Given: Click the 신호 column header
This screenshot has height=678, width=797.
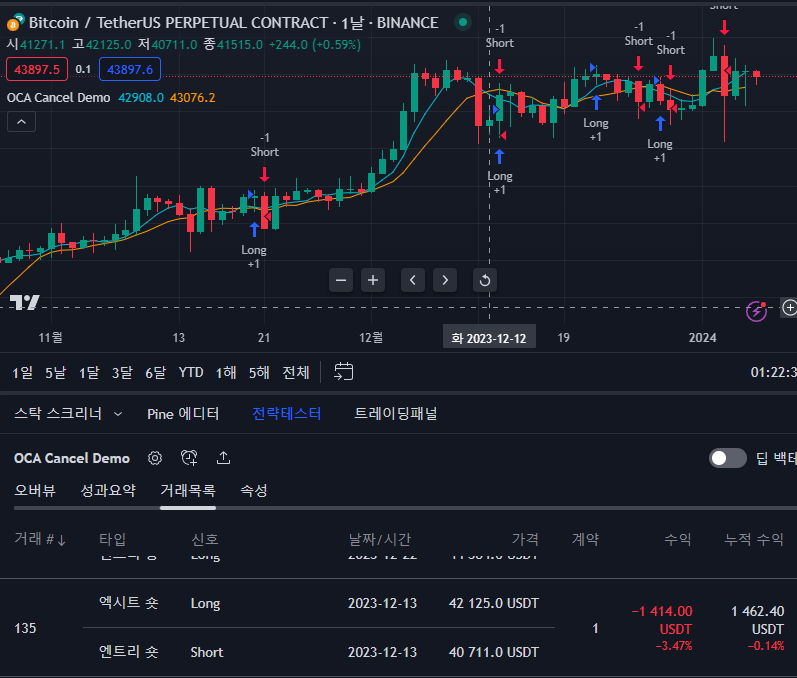Looking at the screenshot, I should (x=204, y=539).
